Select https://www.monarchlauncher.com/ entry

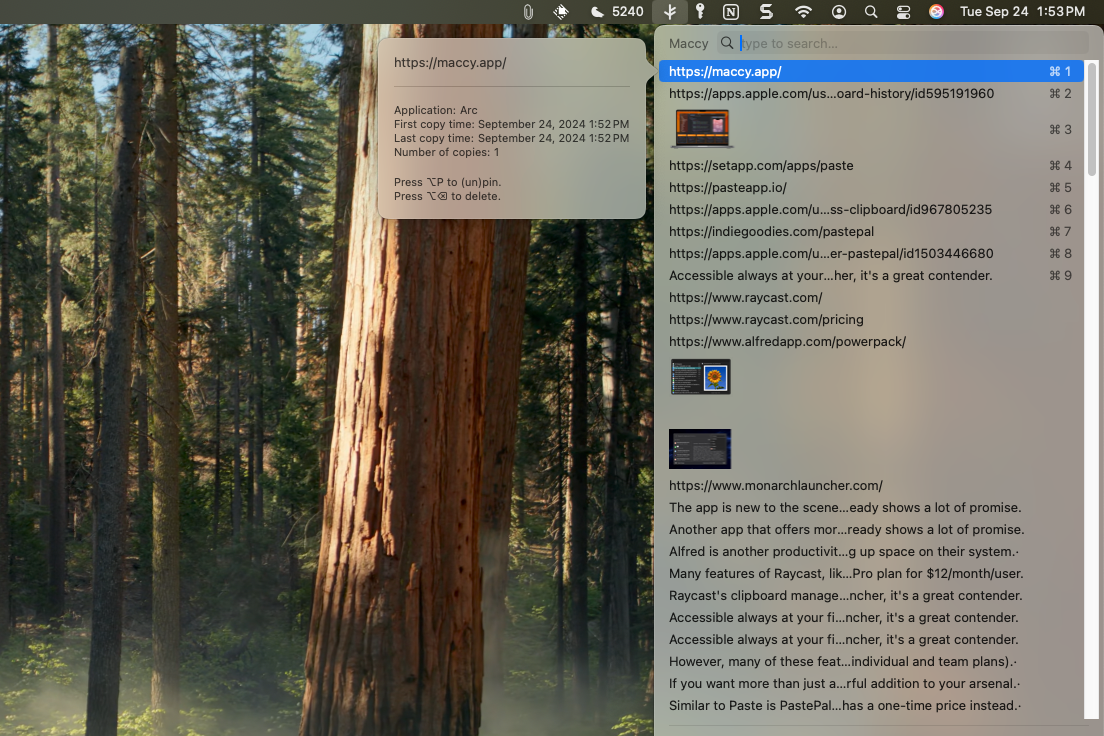click(871, 485)
